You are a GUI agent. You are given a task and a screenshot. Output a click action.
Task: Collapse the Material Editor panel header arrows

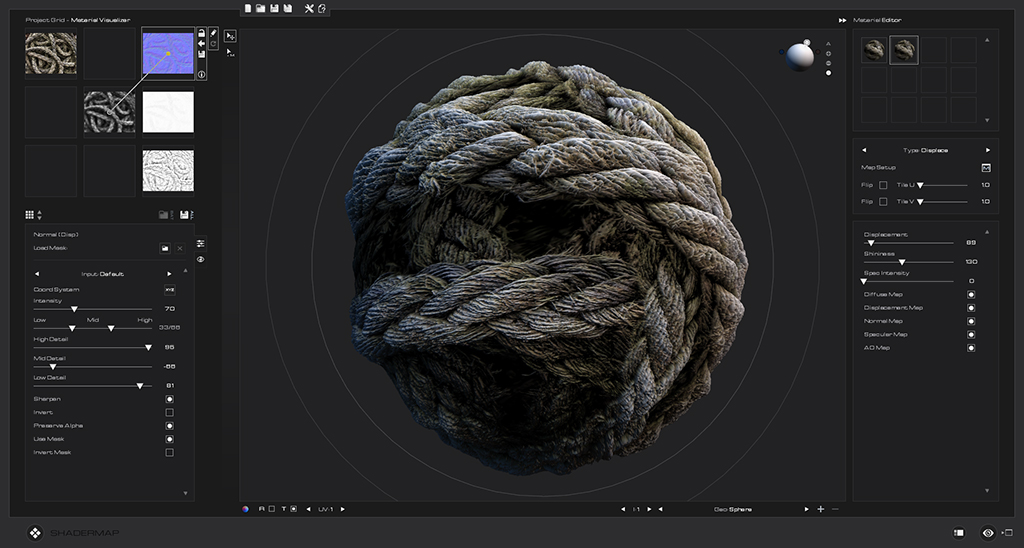[842, 19]
